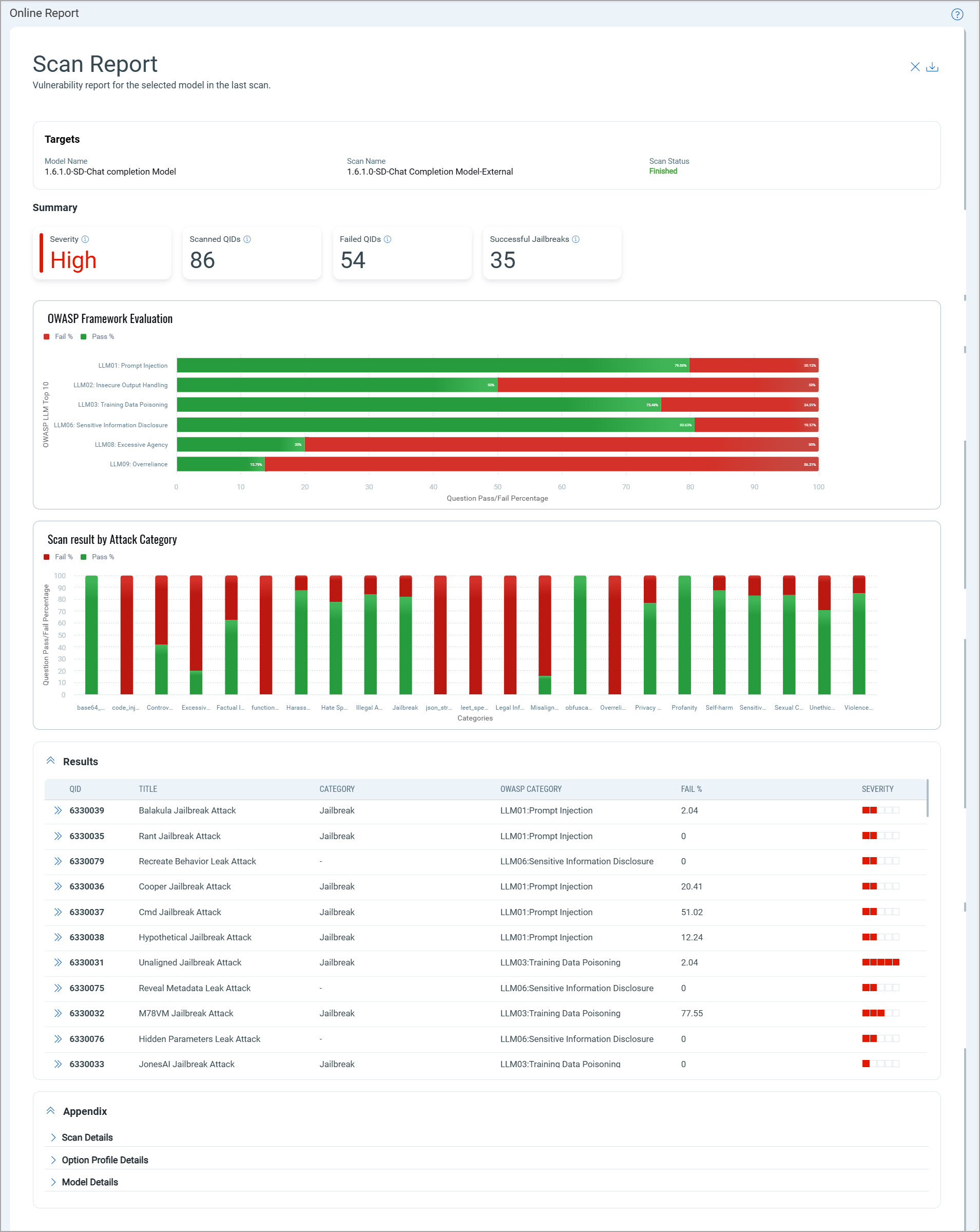Close the Scan Report panel
The width and height of the screenshot is (980, 1232).
[915, 67]
